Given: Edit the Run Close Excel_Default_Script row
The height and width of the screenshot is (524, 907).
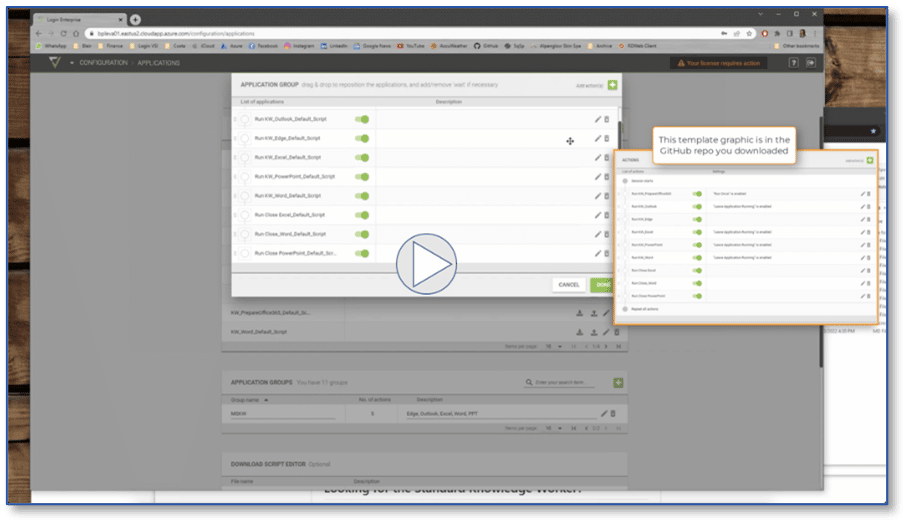Looking at the screenshot, I should [x=598, y=215].
